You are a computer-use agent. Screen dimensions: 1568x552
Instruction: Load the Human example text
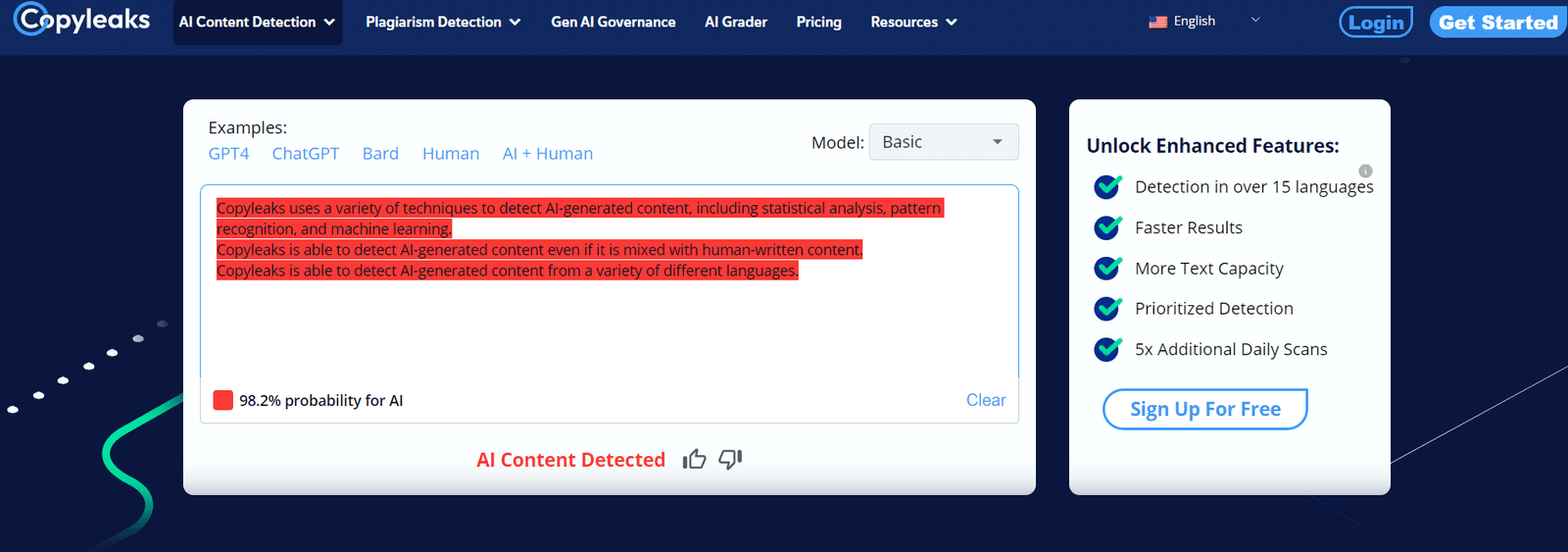click(451, 154)
